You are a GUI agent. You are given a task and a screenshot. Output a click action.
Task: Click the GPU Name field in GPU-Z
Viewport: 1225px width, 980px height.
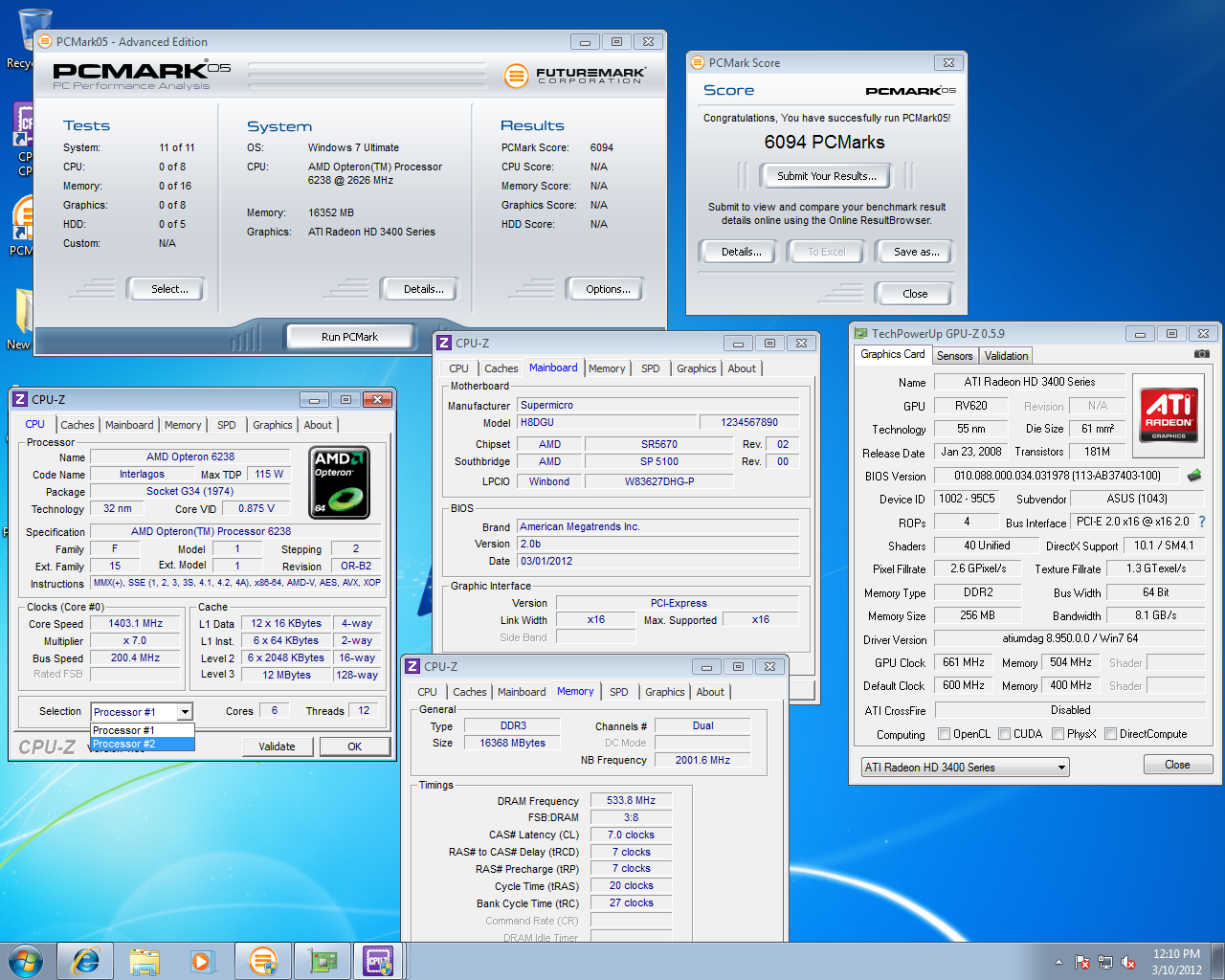tap(1029, 382)
